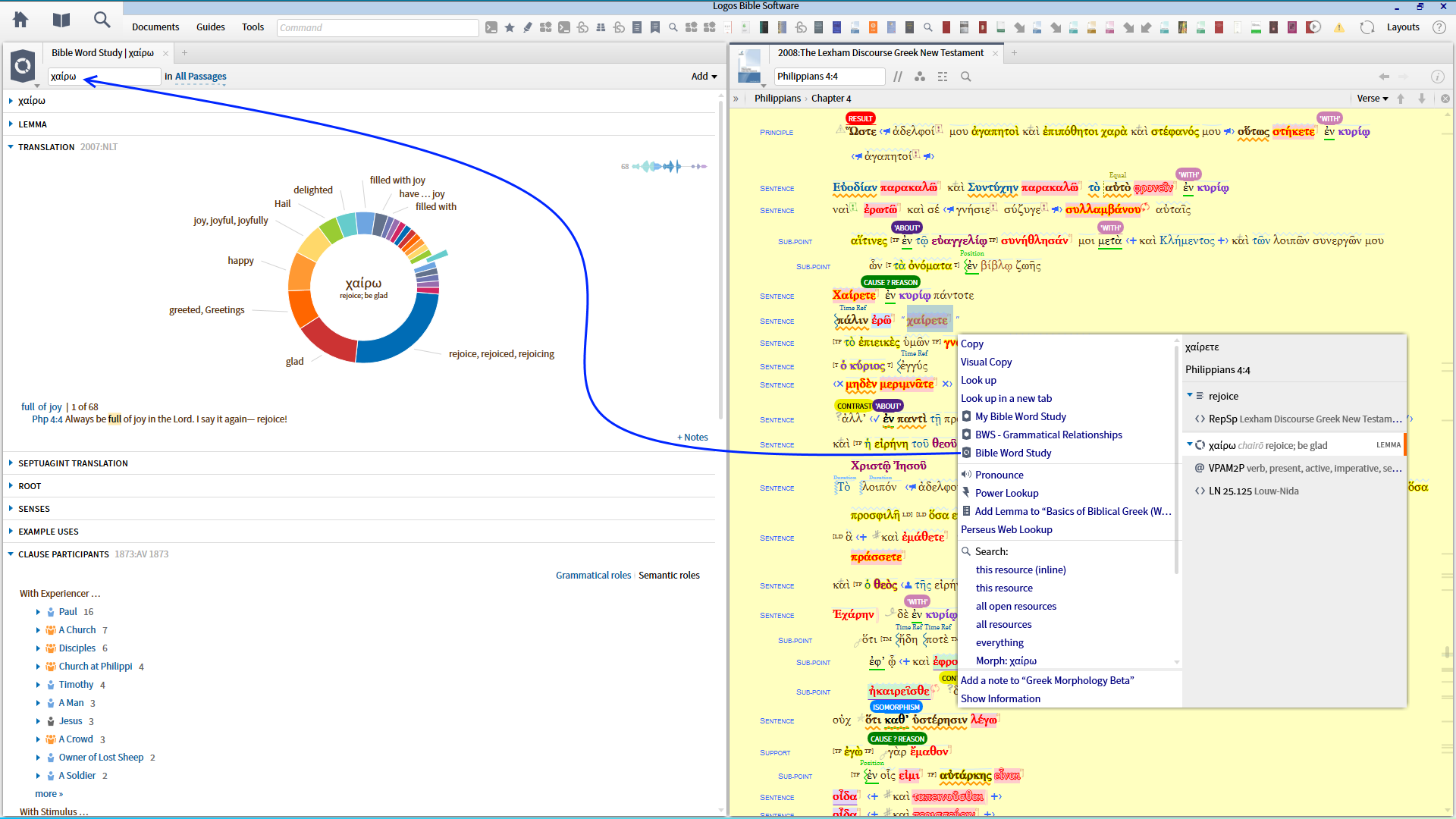Close the Lexham Discourse Greek NT tab
Image resolution: width=1456 pixels, height=819 pixels.
coord(995,53)
